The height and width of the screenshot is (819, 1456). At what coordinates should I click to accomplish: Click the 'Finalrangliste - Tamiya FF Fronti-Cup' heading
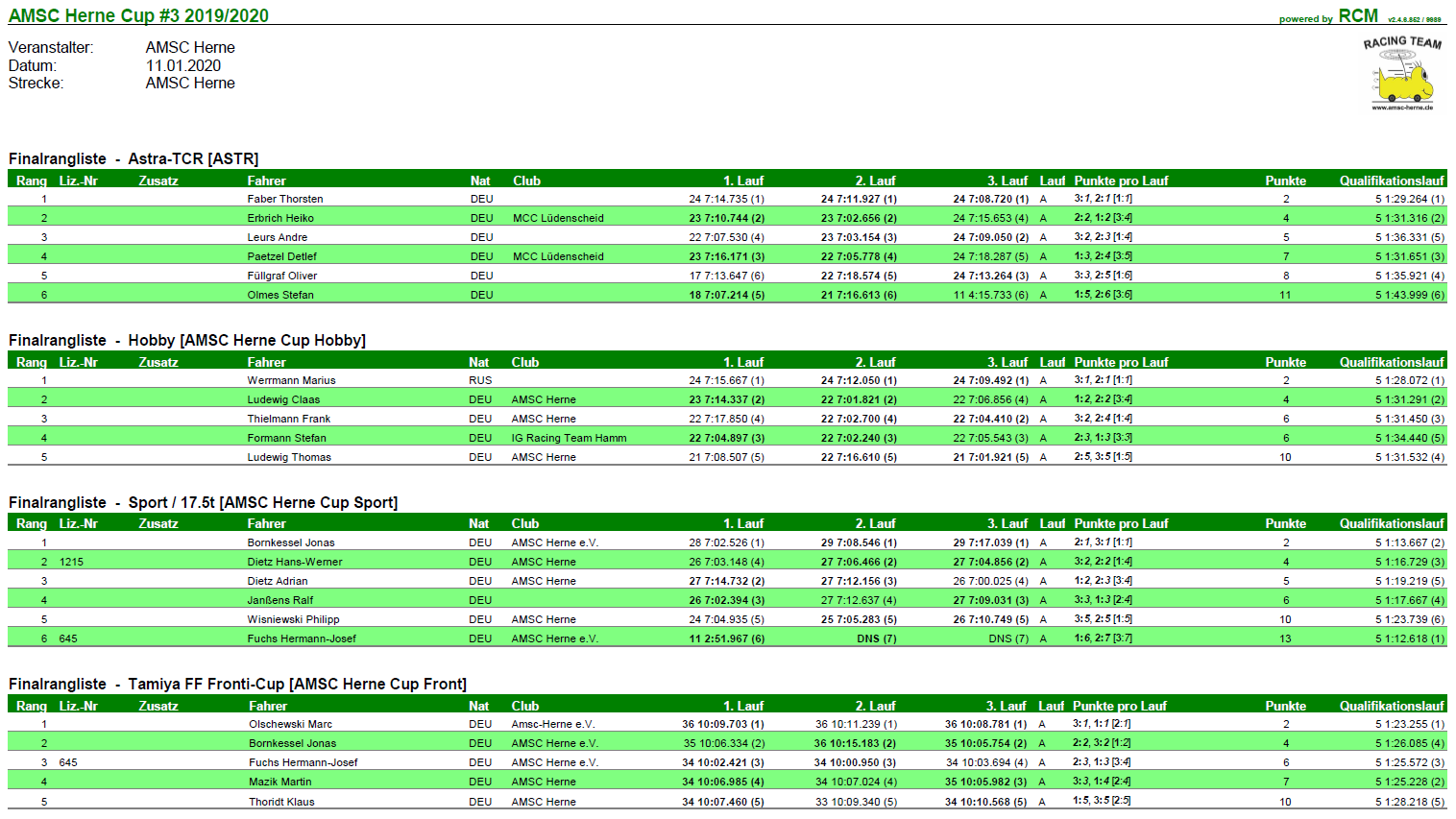pos(237,684)
